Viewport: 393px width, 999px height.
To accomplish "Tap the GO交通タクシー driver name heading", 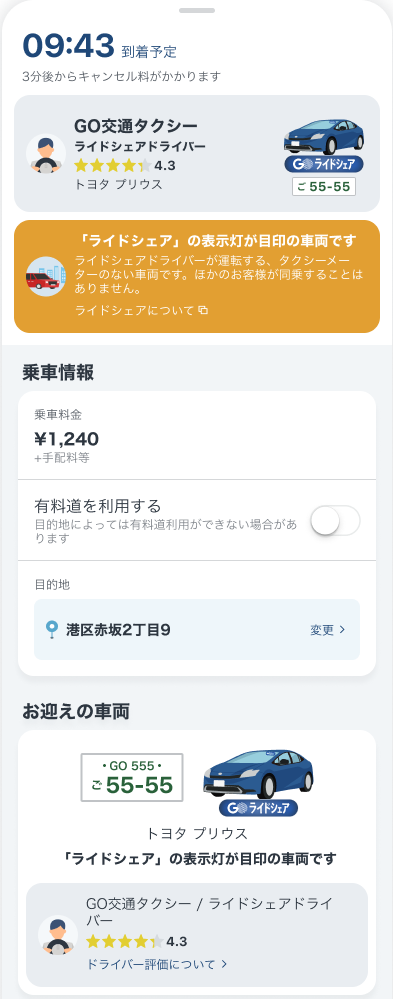I will click(x=136, y=126).
